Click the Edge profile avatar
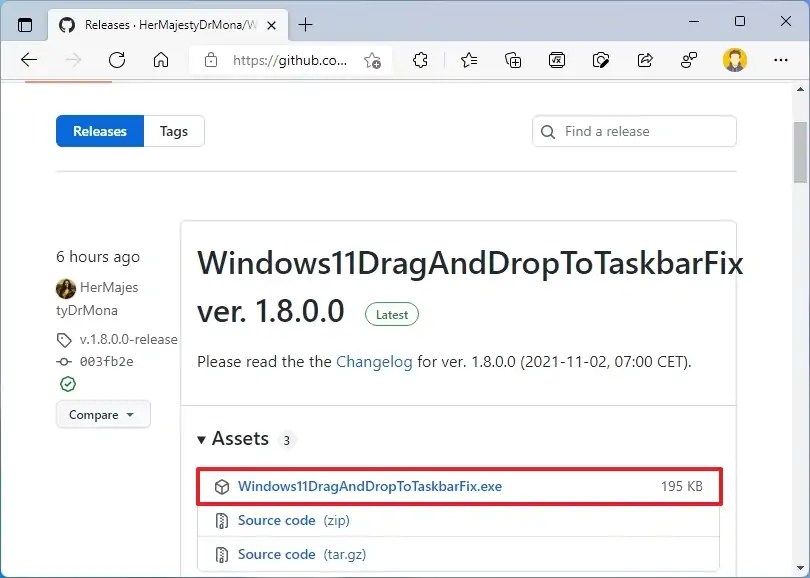This screenshot has width=810, height=578. [735, 60]
